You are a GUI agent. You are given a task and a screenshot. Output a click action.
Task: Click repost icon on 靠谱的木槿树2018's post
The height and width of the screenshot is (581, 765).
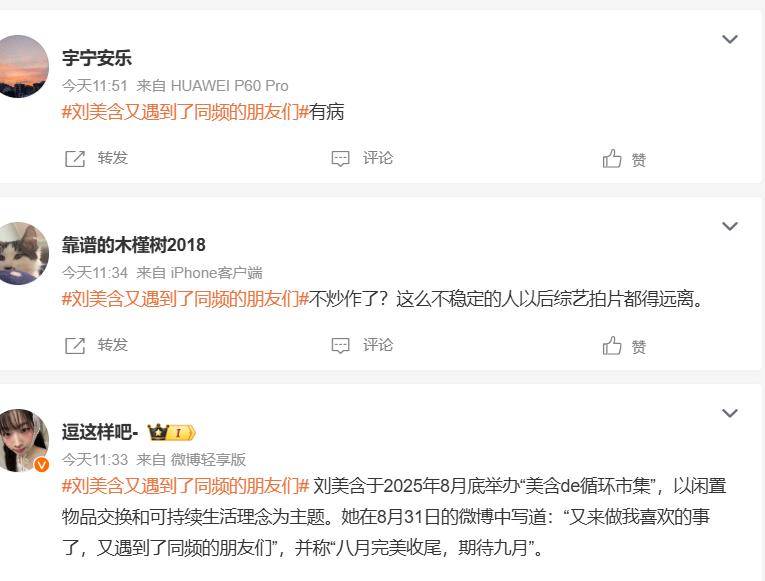pyautogui.click(x=75, y=345)
